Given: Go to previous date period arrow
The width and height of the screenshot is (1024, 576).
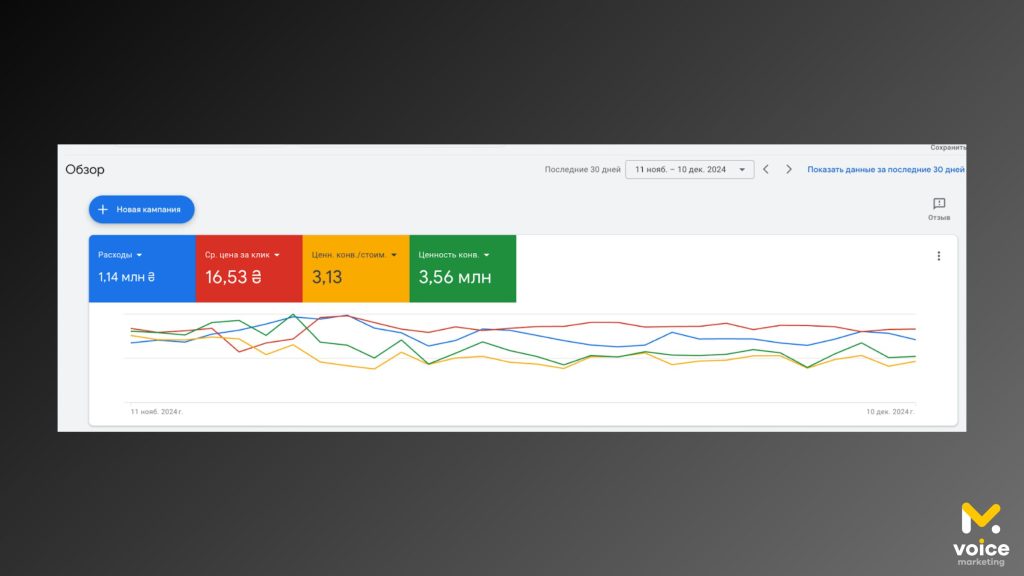Looking at the screenshot, I should 766,170.
